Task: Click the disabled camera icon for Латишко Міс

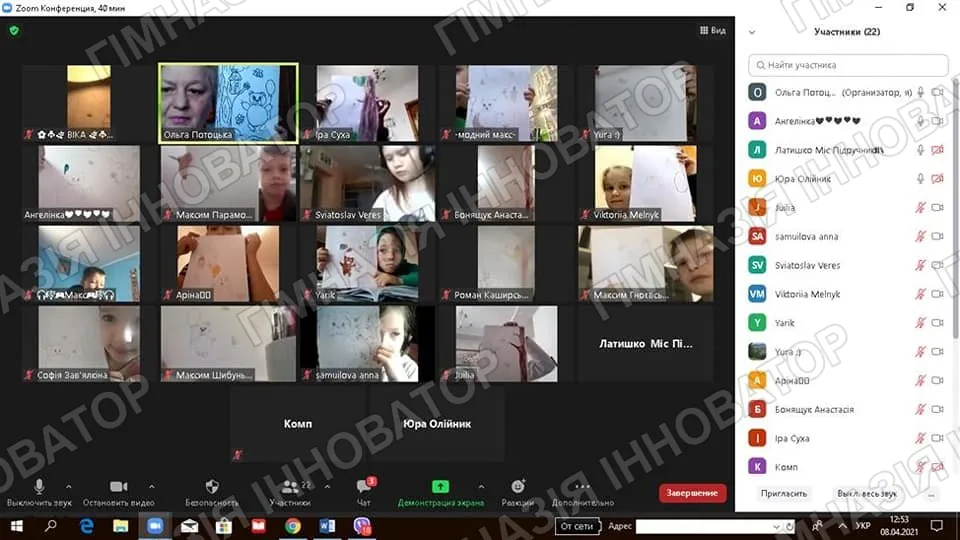Action: click(937, 150)
